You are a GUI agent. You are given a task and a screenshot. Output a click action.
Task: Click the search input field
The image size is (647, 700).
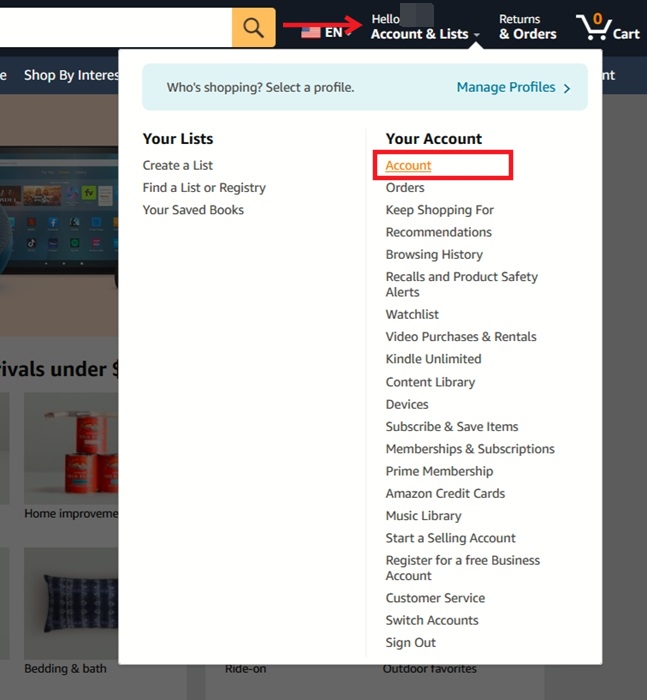(116, 28)
